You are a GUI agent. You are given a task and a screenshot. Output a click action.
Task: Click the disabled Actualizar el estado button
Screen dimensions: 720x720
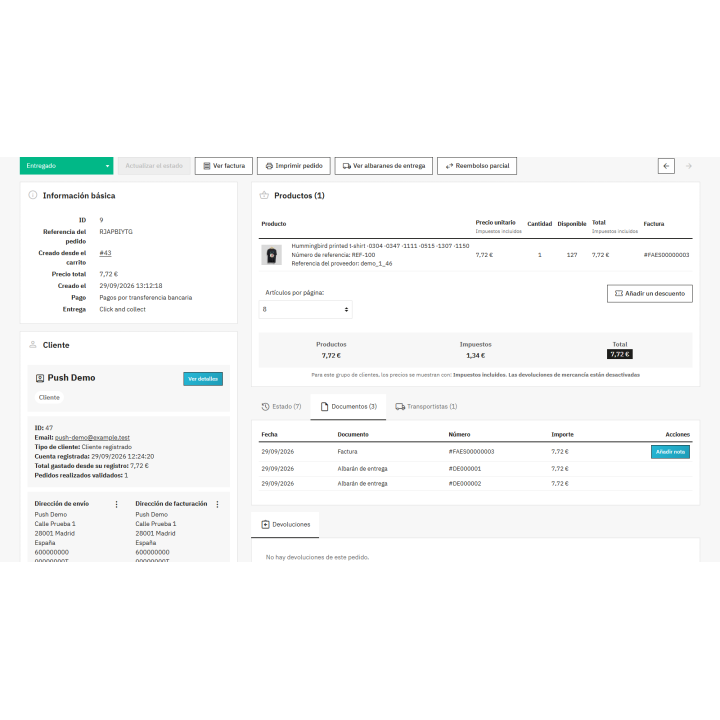154,166
